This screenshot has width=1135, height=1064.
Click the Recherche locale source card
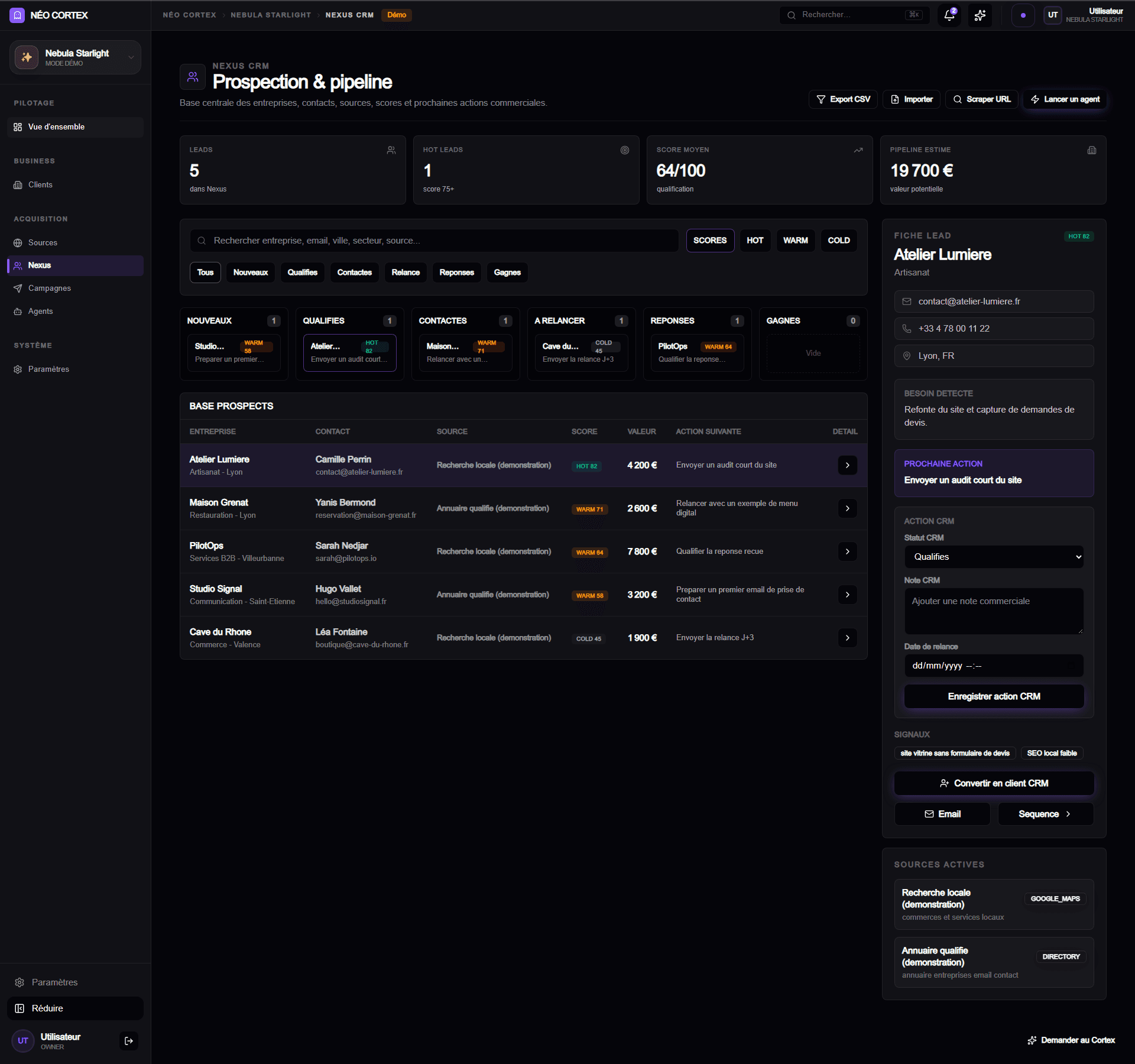(994, 905)
